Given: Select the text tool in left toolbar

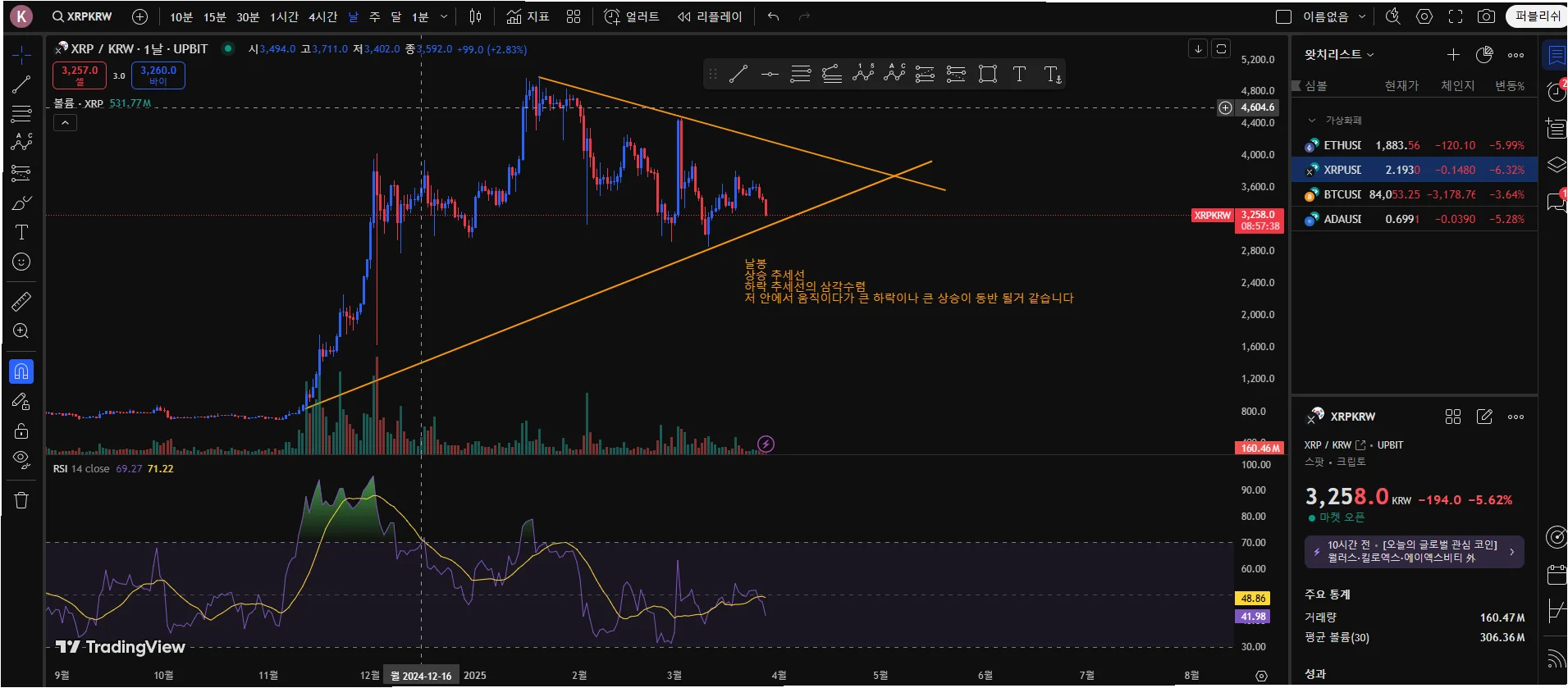Looking at the screenshot, I should pyautogui.click(x=21, y=232).
